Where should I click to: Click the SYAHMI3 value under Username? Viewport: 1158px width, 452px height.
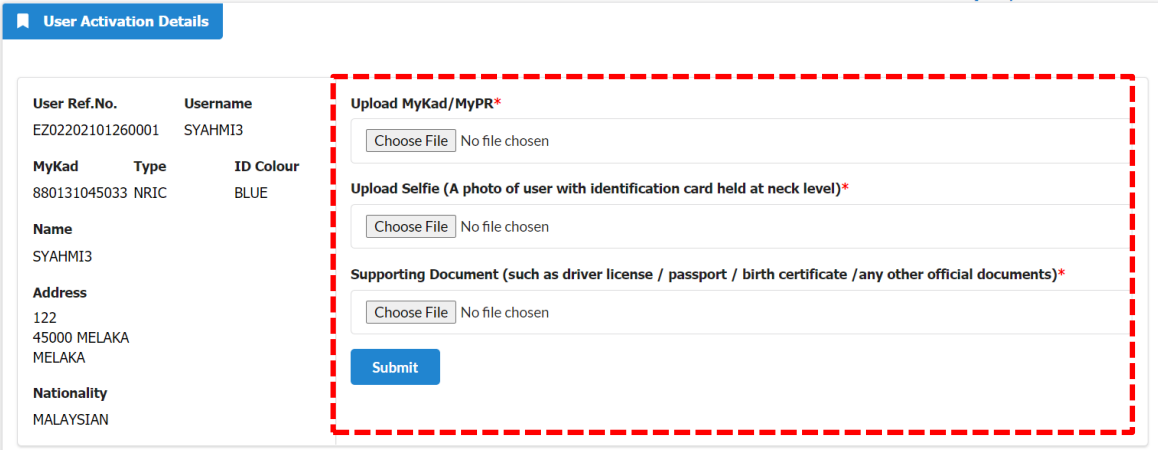pyautogui.click(x=213, y=130)
